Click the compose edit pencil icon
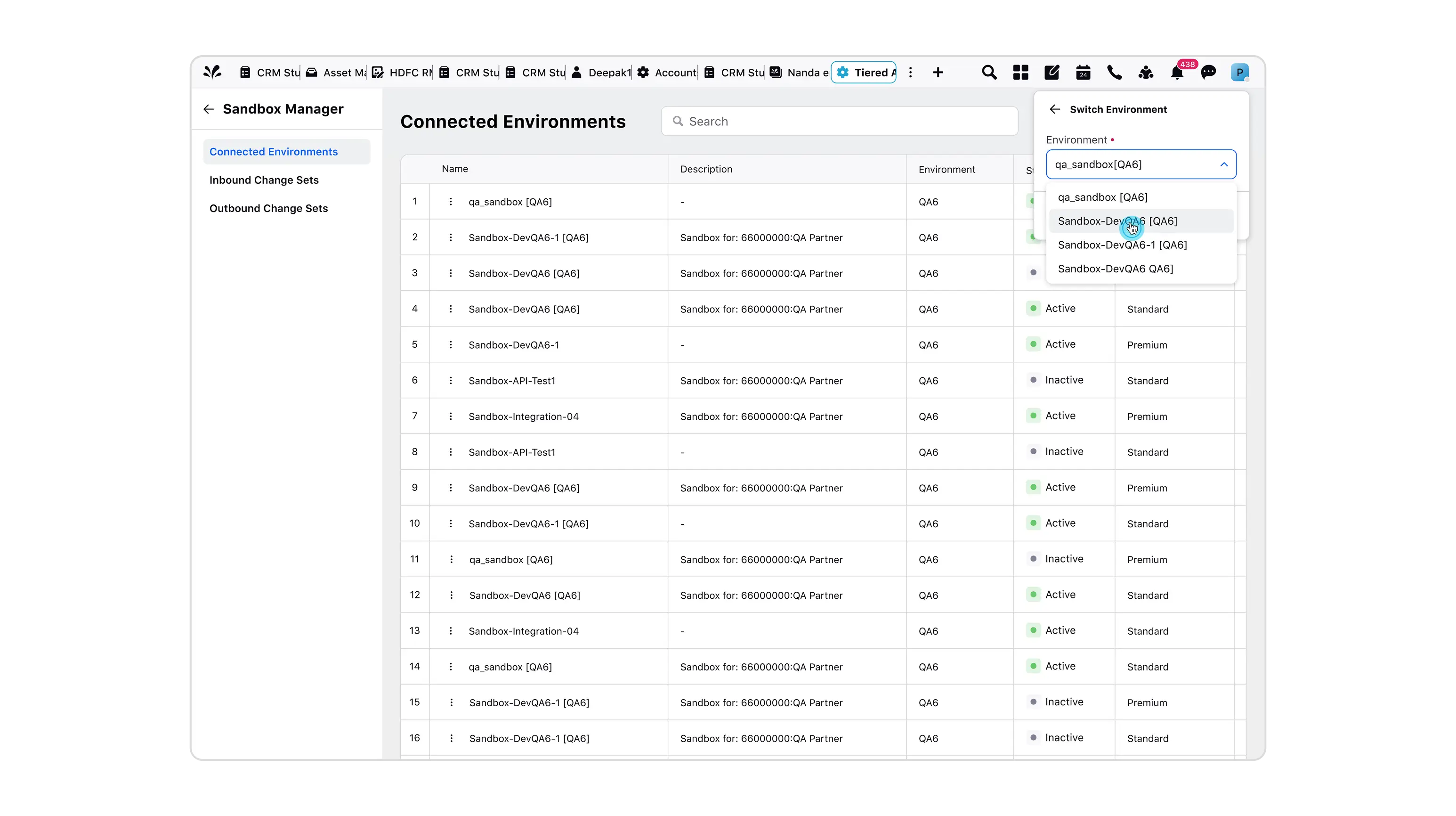 [x=1052, y=73]
